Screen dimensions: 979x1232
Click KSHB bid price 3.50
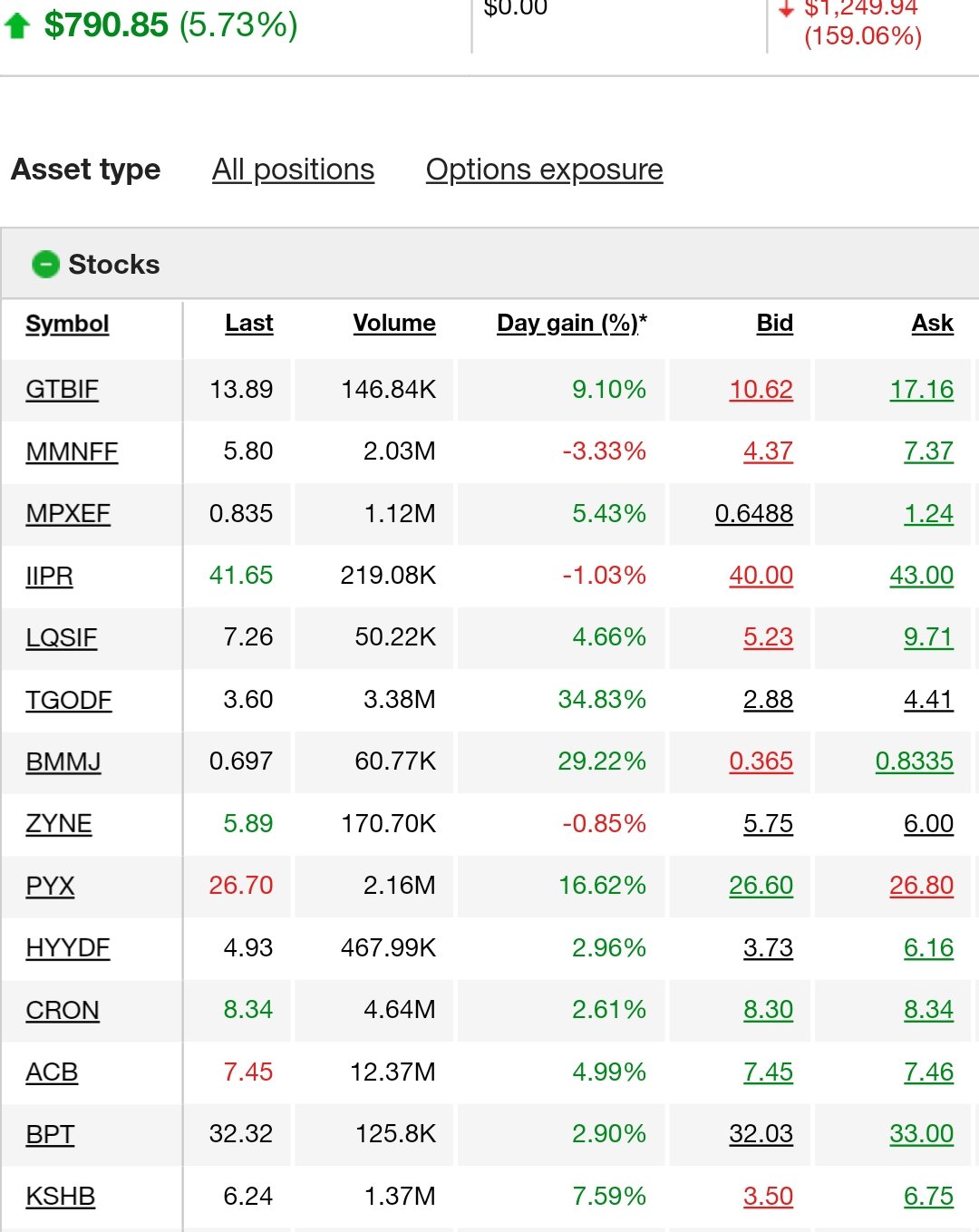[769, 1196]
